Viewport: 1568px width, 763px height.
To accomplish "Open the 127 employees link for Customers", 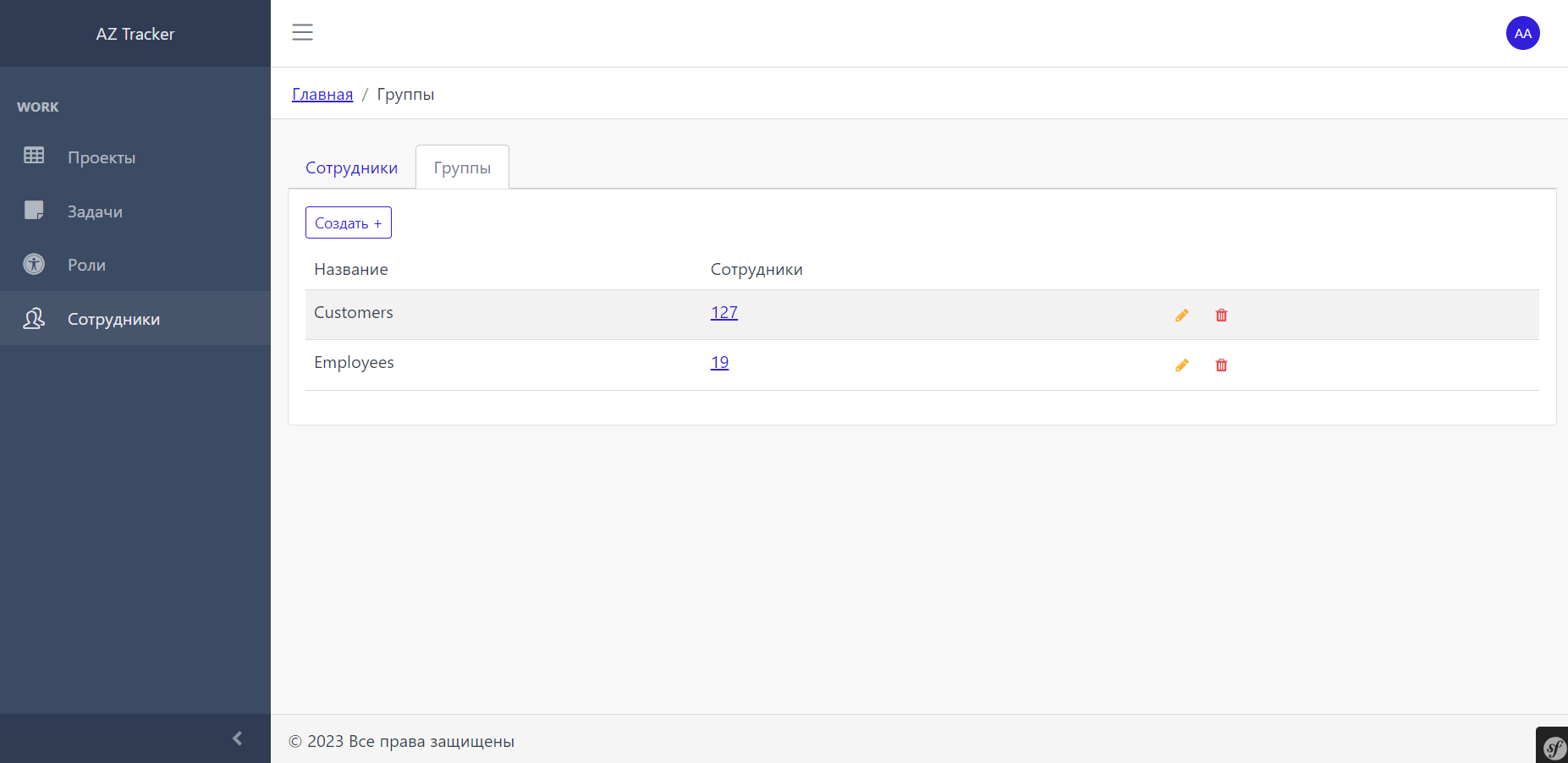I will coord(723,312).
